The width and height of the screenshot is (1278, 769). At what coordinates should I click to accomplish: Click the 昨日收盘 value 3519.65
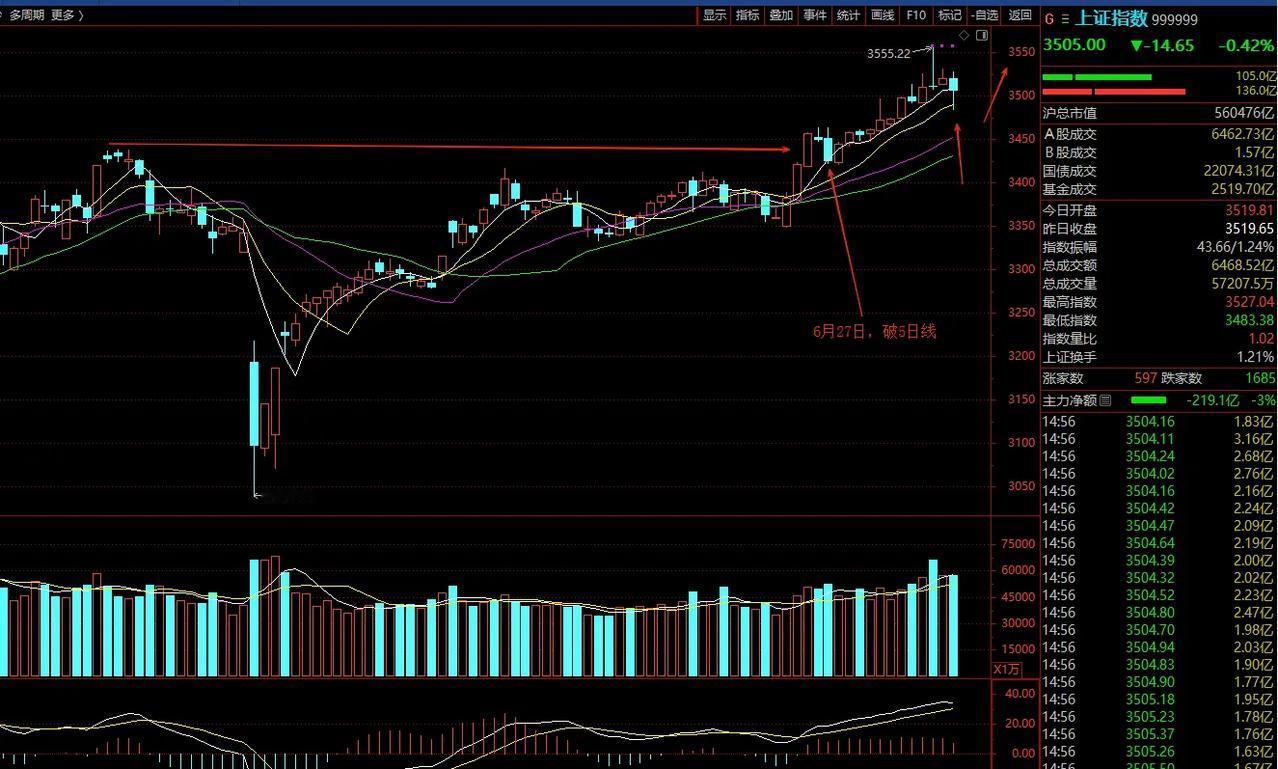[x=1249, y=228]
